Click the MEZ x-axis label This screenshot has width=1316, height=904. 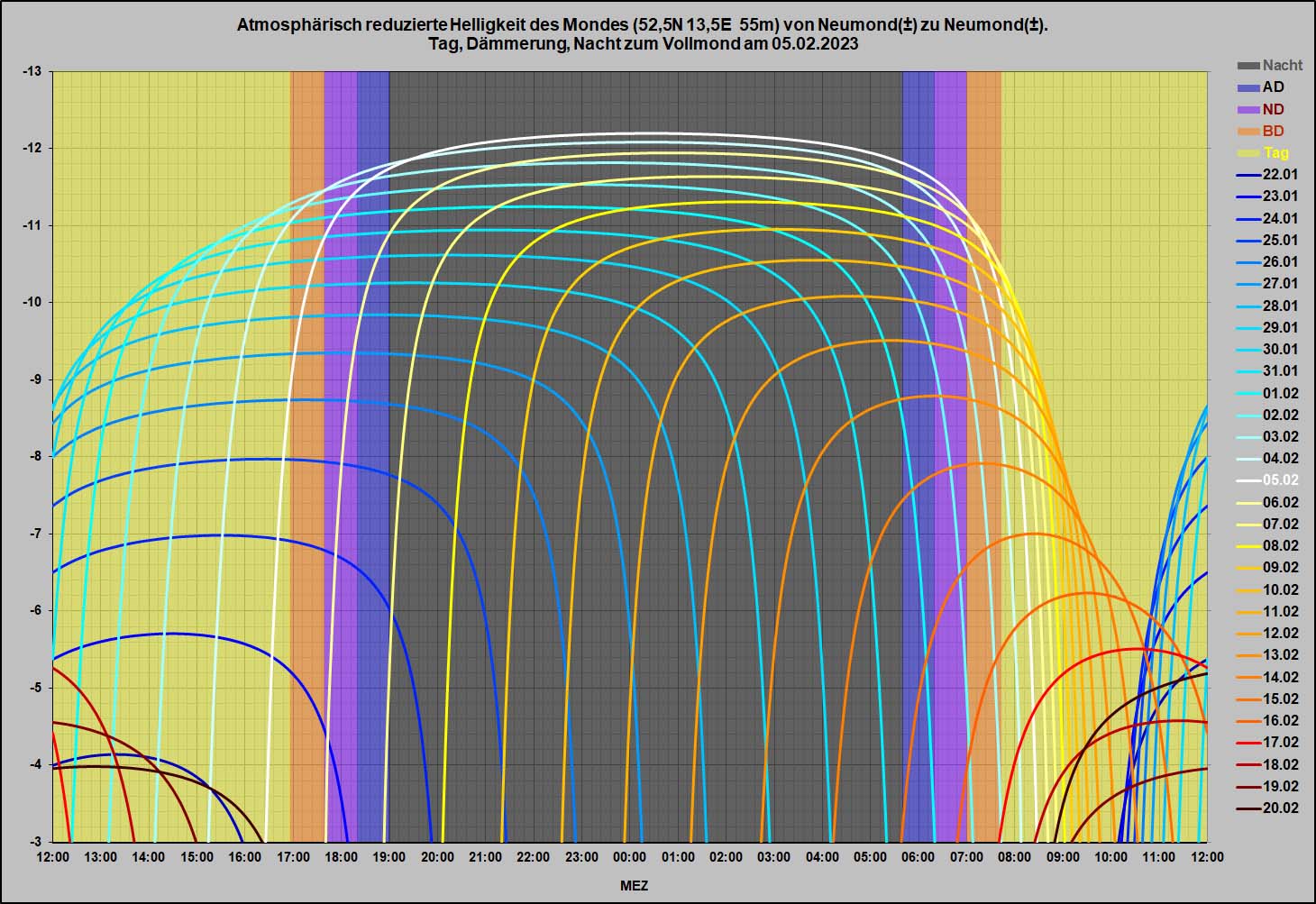tap(634, 886)
